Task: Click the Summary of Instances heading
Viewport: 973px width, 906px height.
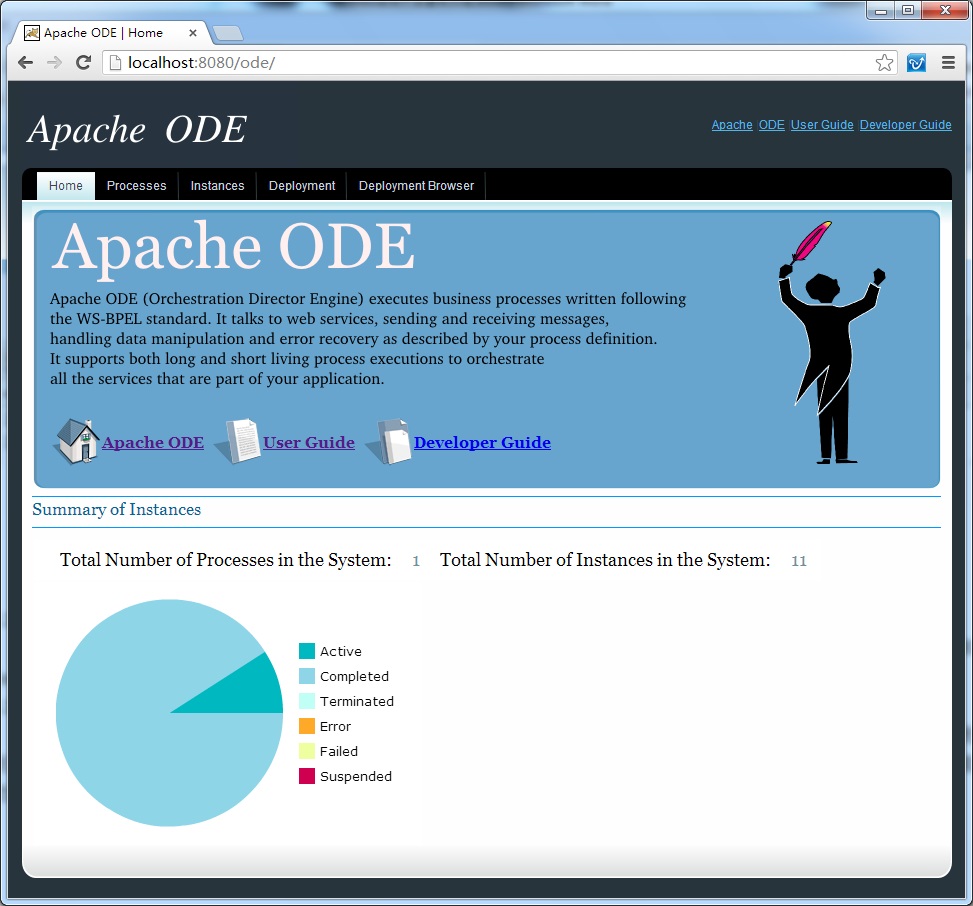Action: (117, 509)
